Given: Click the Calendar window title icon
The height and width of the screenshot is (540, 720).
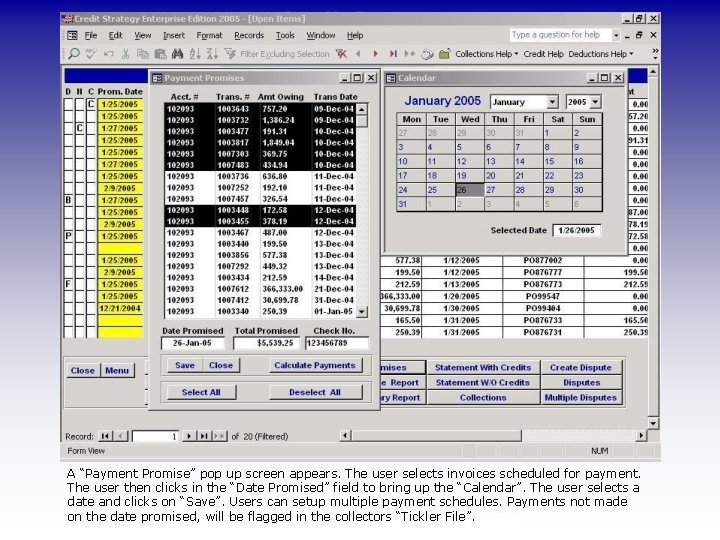Looking at the screenshot, I should (x=391, y=78).
